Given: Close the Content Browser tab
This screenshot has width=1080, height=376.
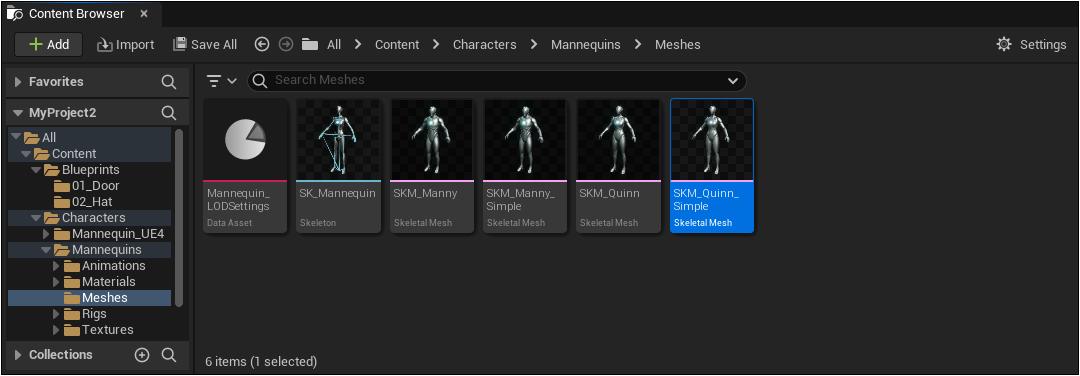Looking at the screenshot, I should click(143, 14).
